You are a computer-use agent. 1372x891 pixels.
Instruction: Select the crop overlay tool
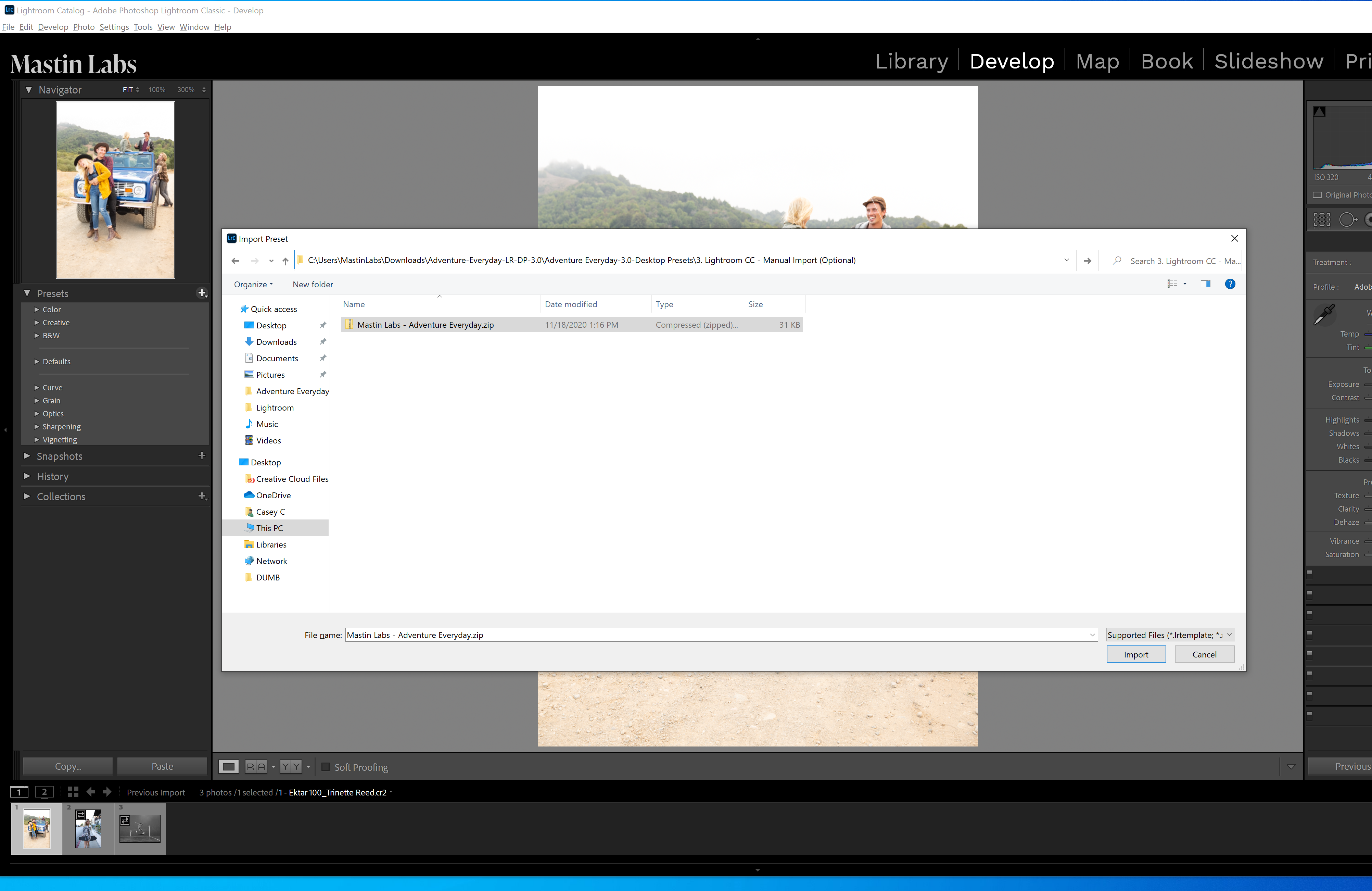(x=1322, y=220)
